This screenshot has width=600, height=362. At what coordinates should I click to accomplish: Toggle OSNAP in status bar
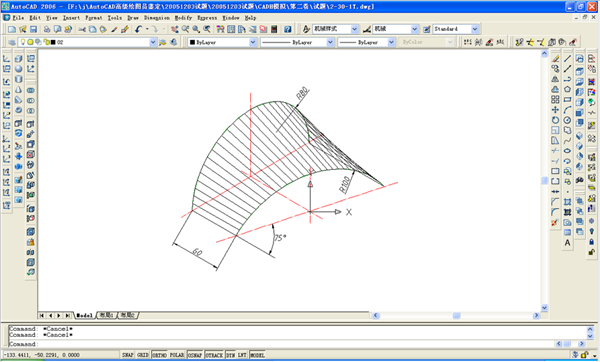tap(195, 355)
